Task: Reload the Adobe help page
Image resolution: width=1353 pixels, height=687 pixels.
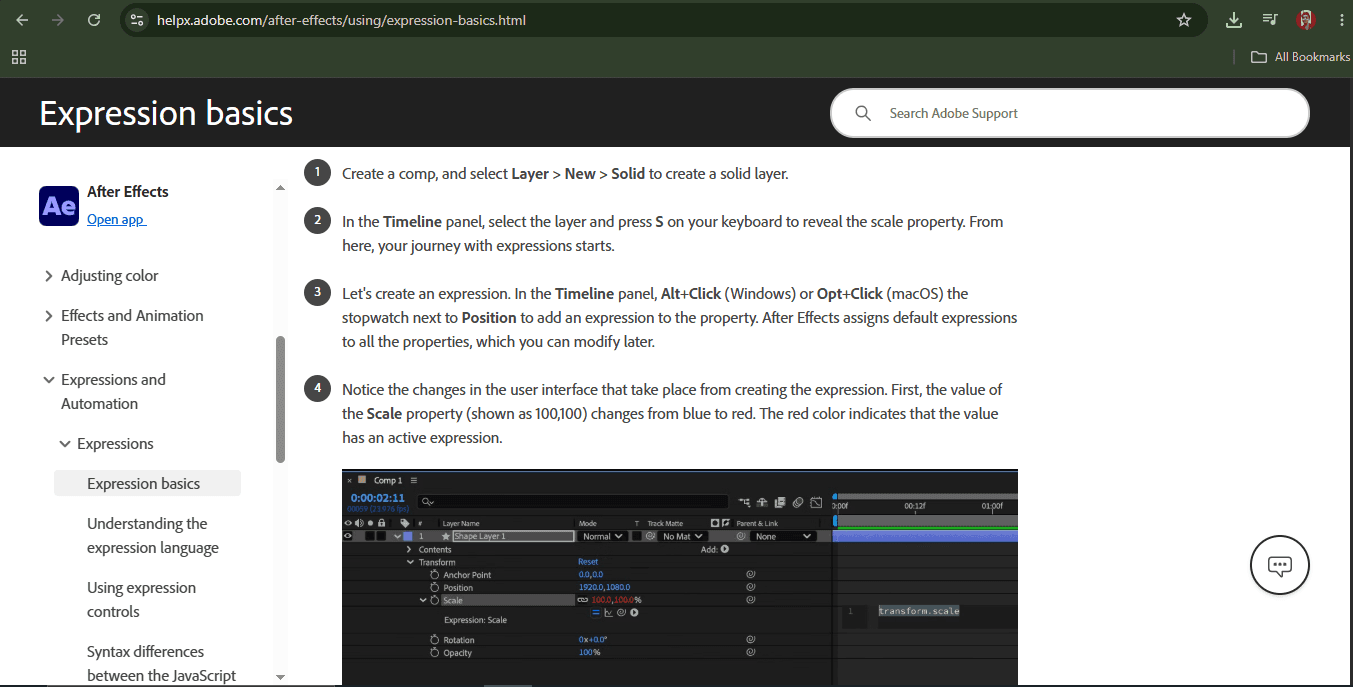Action: click(94, 20)
